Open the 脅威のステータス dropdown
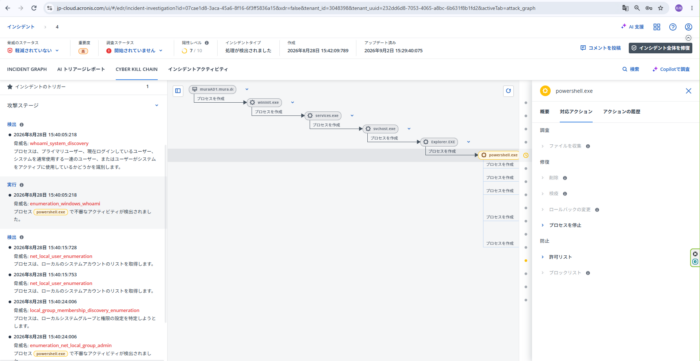The height and width of the screenshot is (361, 700). pyautogui.click(x=33, y=50)
